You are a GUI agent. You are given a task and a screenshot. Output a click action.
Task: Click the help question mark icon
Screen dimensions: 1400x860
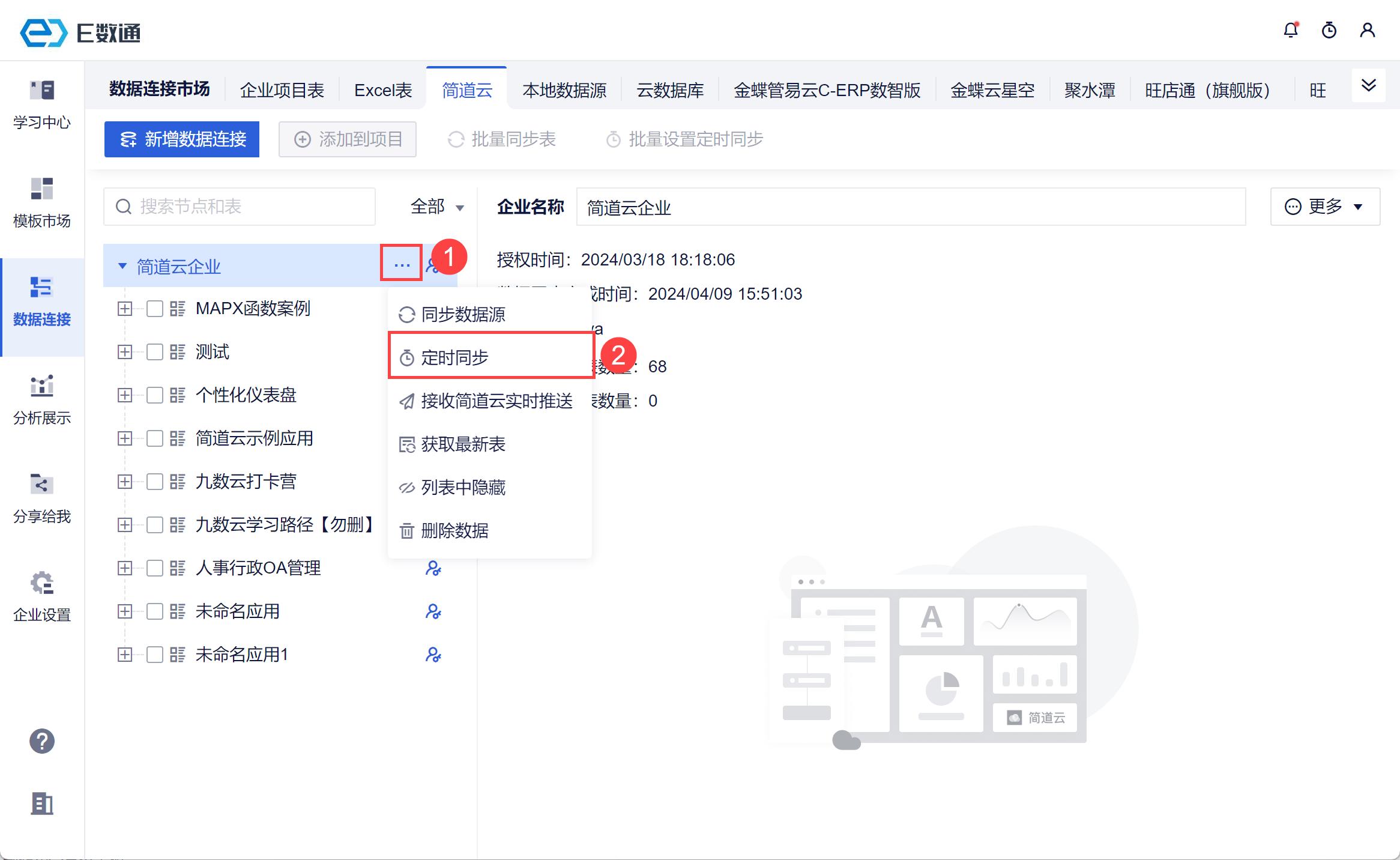pyautogui.click(x=42, y=740)
